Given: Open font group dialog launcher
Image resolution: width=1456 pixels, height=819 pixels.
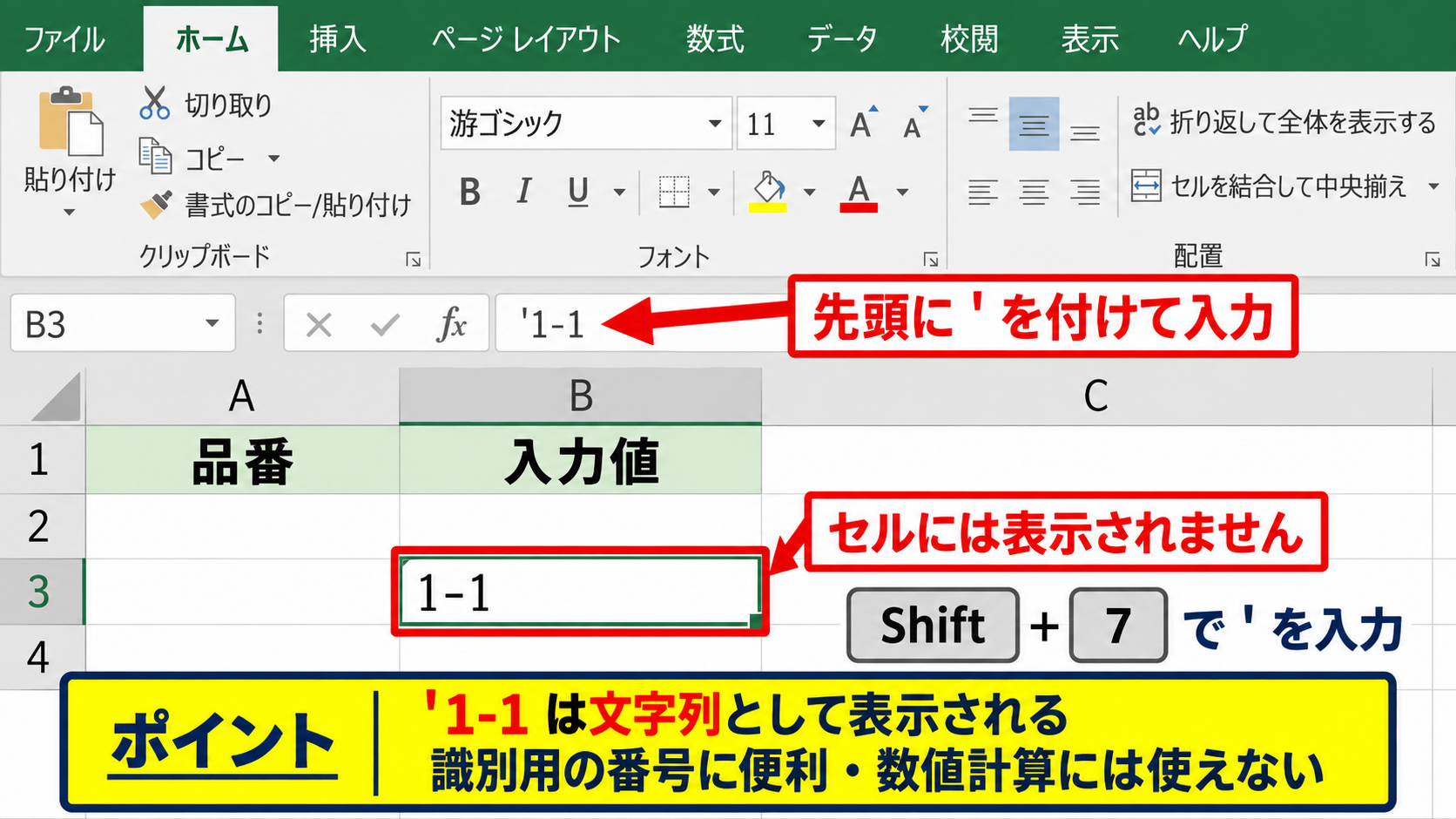Looking at the screenshot, I should click(931, 260).
